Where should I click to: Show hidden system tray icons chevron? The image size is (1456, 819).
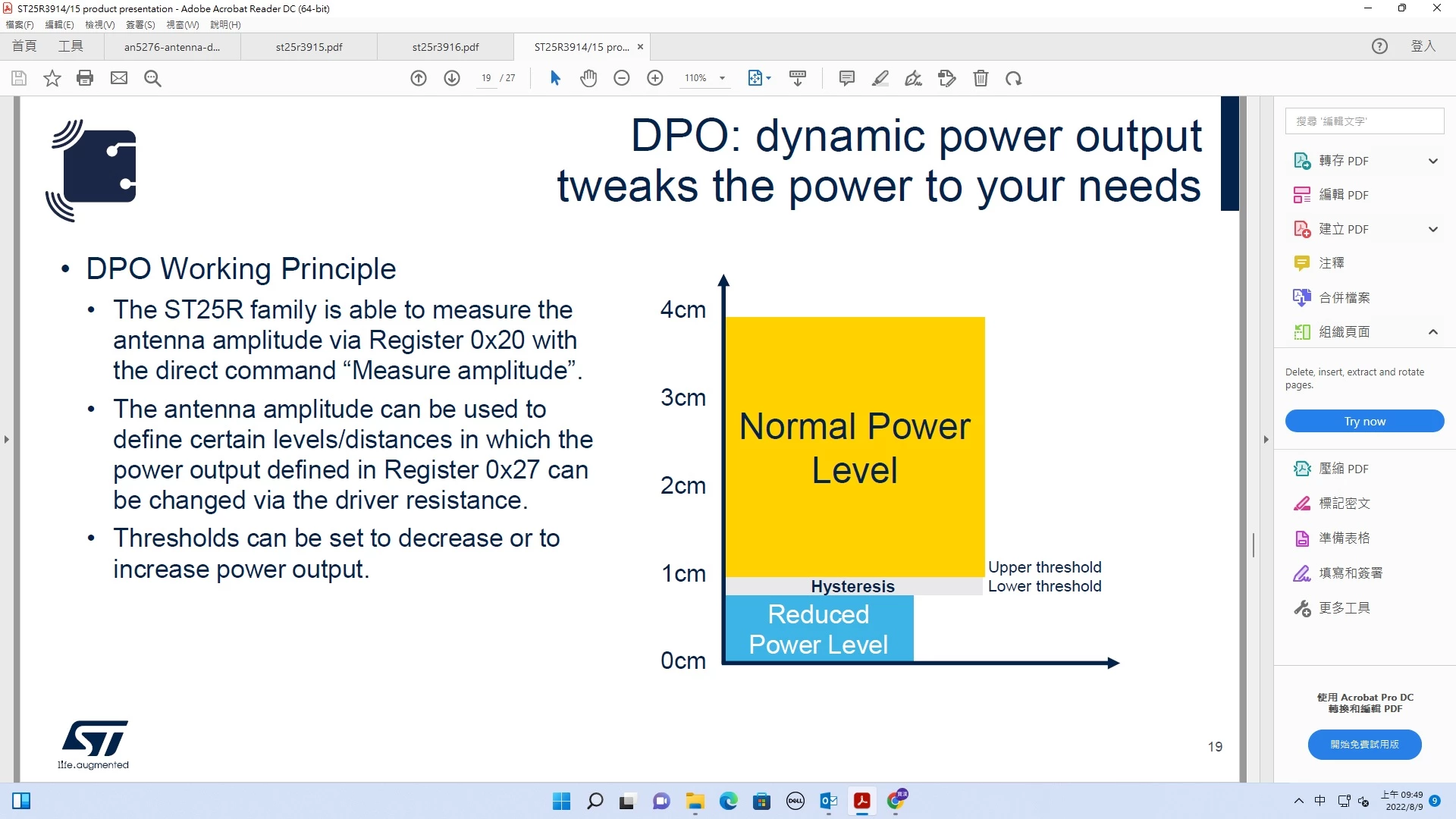tap(1299, 801)
